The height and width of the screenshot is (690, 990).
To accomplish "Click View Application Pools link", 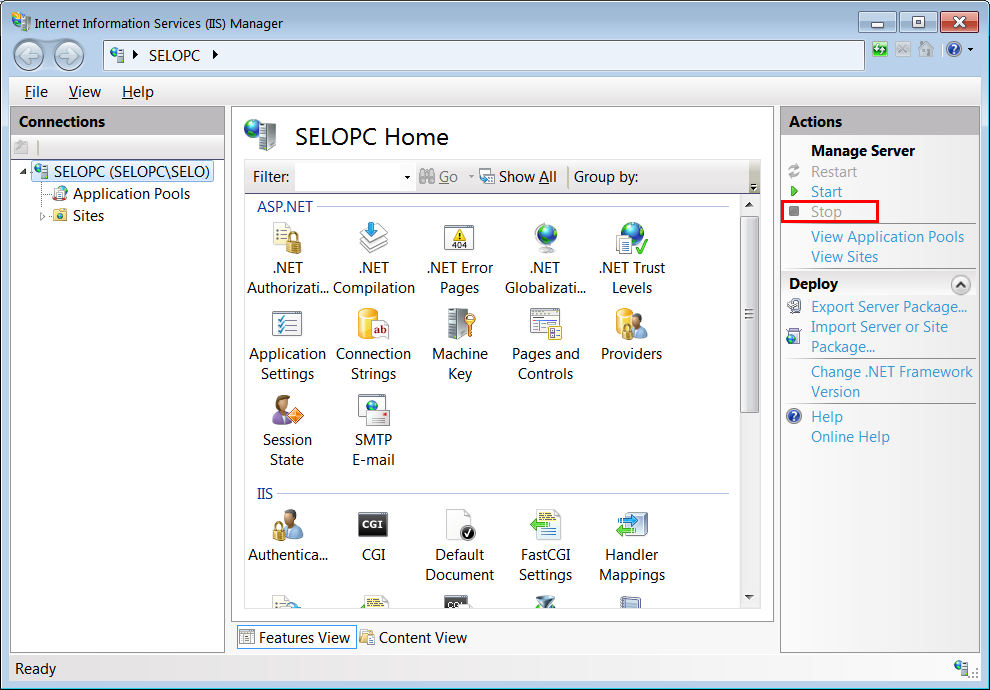I will coord(887,237).
